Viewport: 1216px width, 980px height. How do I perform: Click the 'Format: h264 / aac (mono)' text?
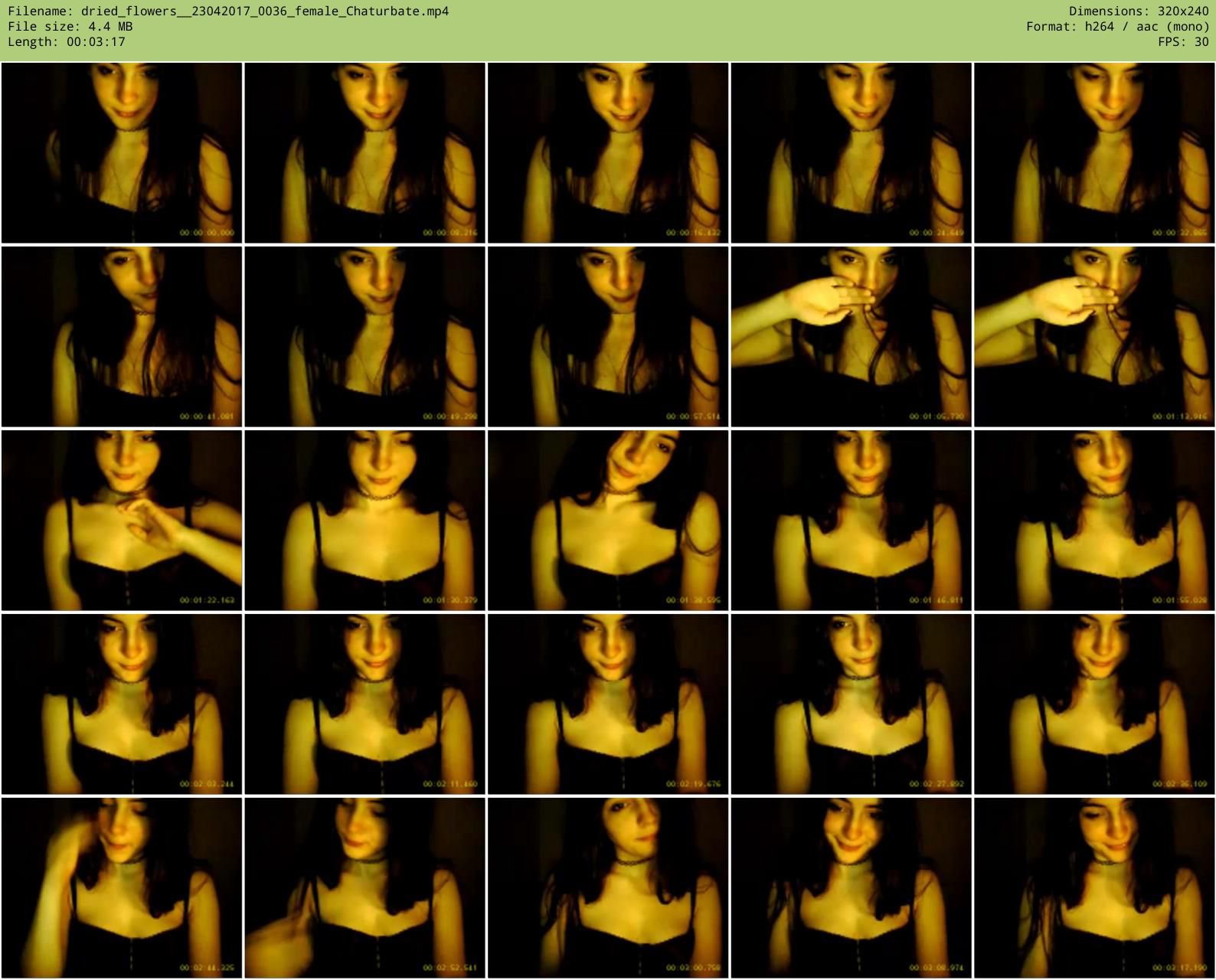click(1118, 27)
